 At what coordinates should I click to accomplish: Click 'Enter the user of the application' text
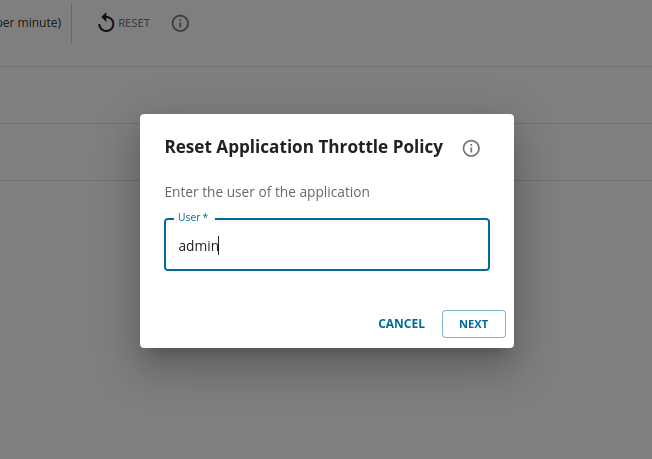pyautogui.click(x=267, y=192)
